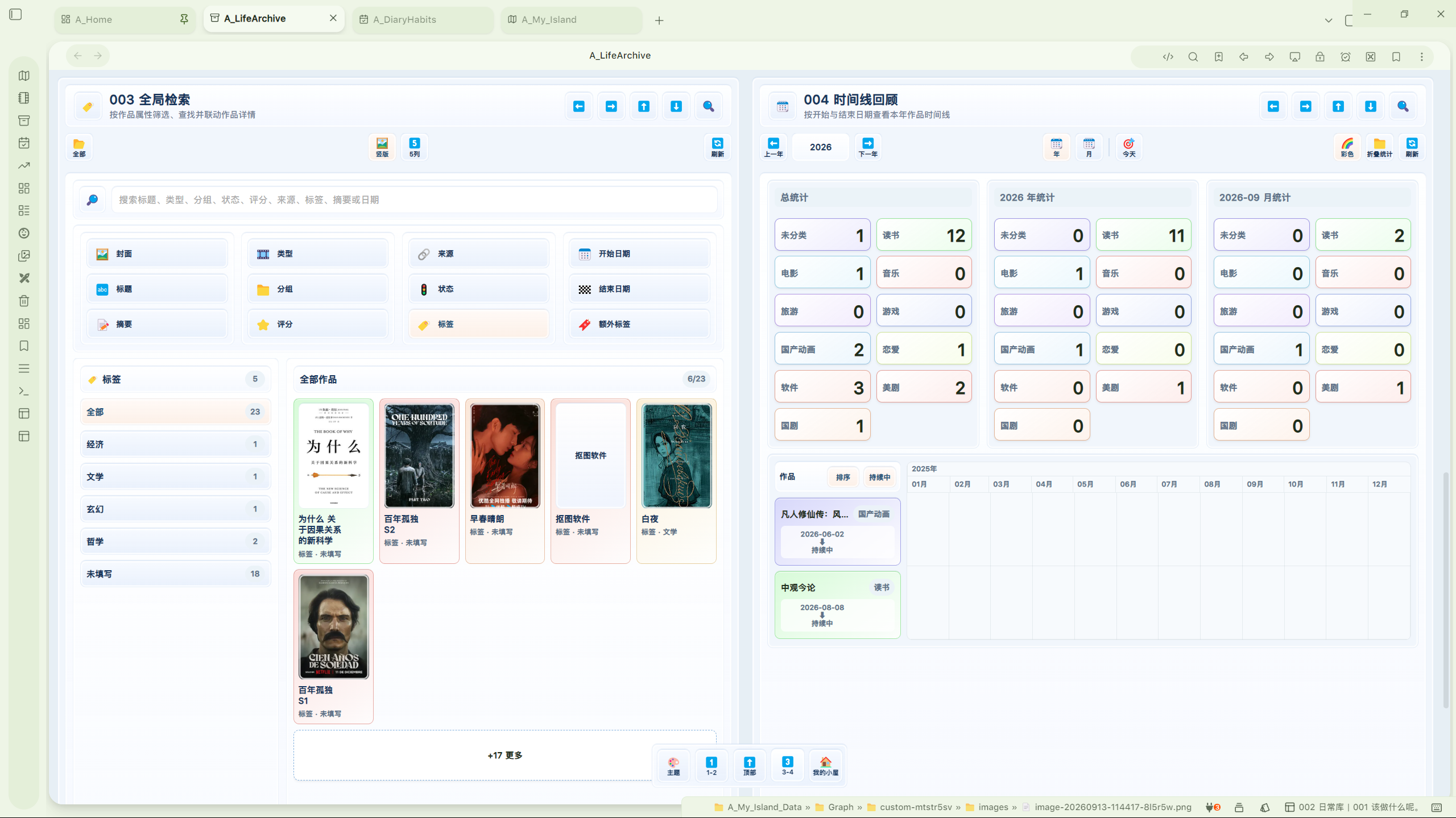Open the 主题 theme palette button
Viewport: 1456px width, 818px height.
[x=673, y=766]
